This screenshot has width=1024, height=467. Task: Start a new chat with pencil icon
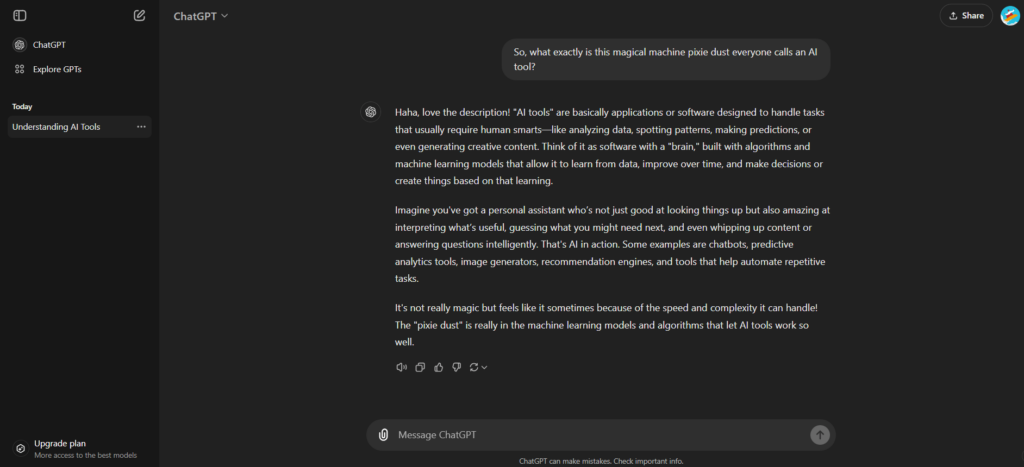click(x=139, y=15)
